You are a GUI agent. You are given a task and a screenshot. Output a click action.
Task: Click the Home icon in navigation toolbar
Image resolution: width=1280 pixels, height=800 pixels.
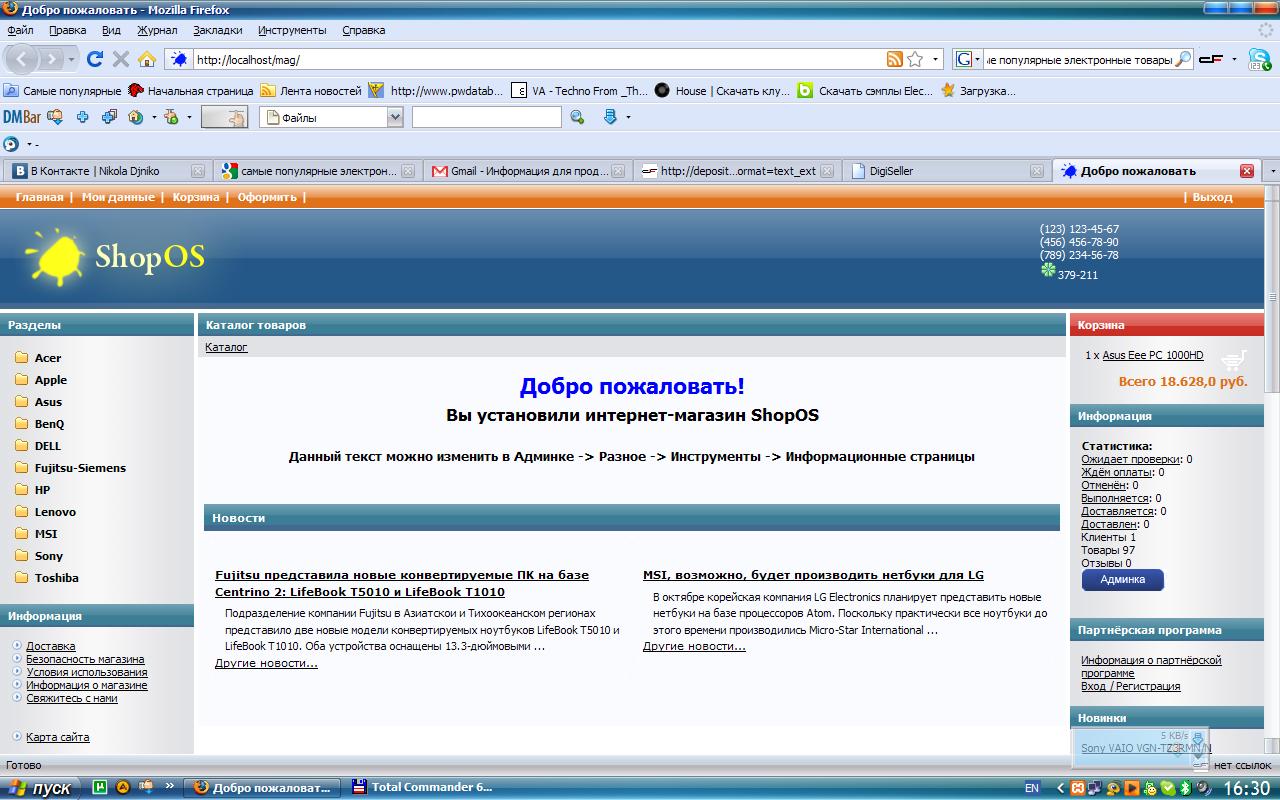tap(147, 59)
